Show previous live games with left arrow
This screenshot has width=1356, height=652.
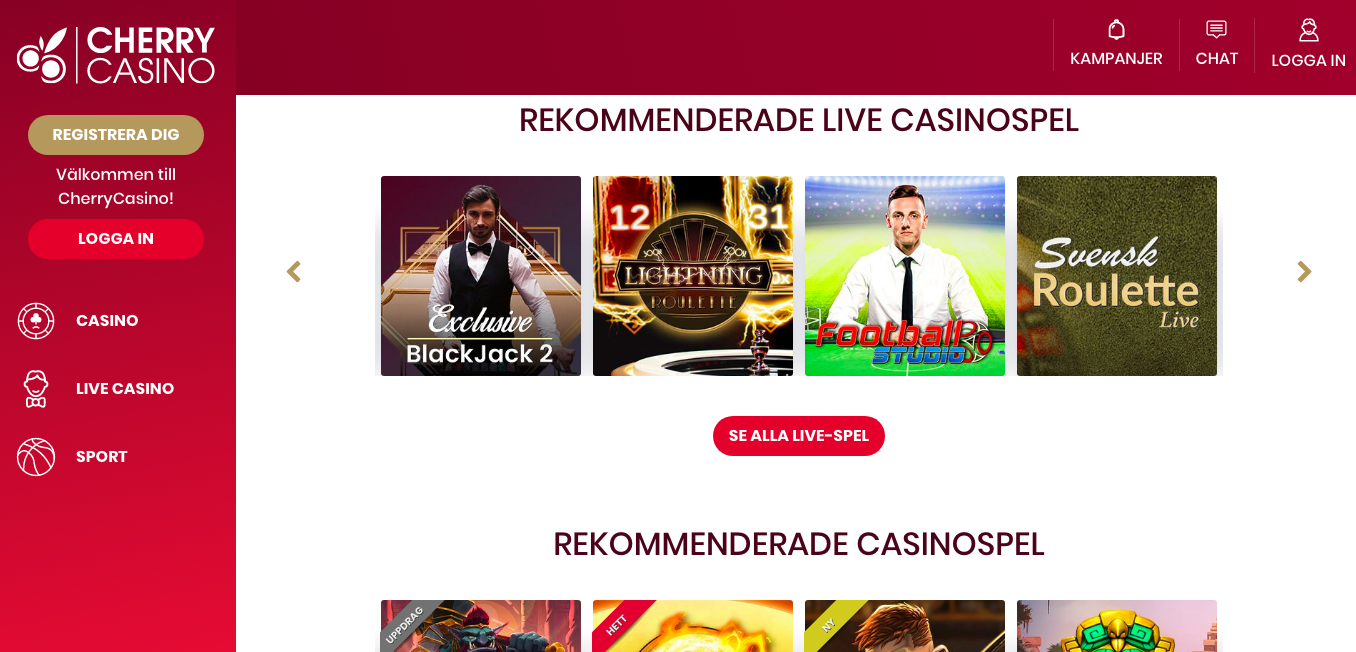(294, 272)
